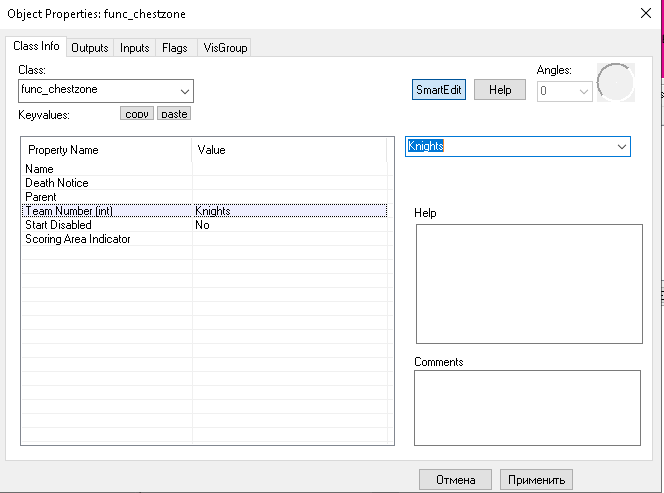This screenshot has height=493, width=664.
Task: Click the angle compass circle
Action: point(616,84)
